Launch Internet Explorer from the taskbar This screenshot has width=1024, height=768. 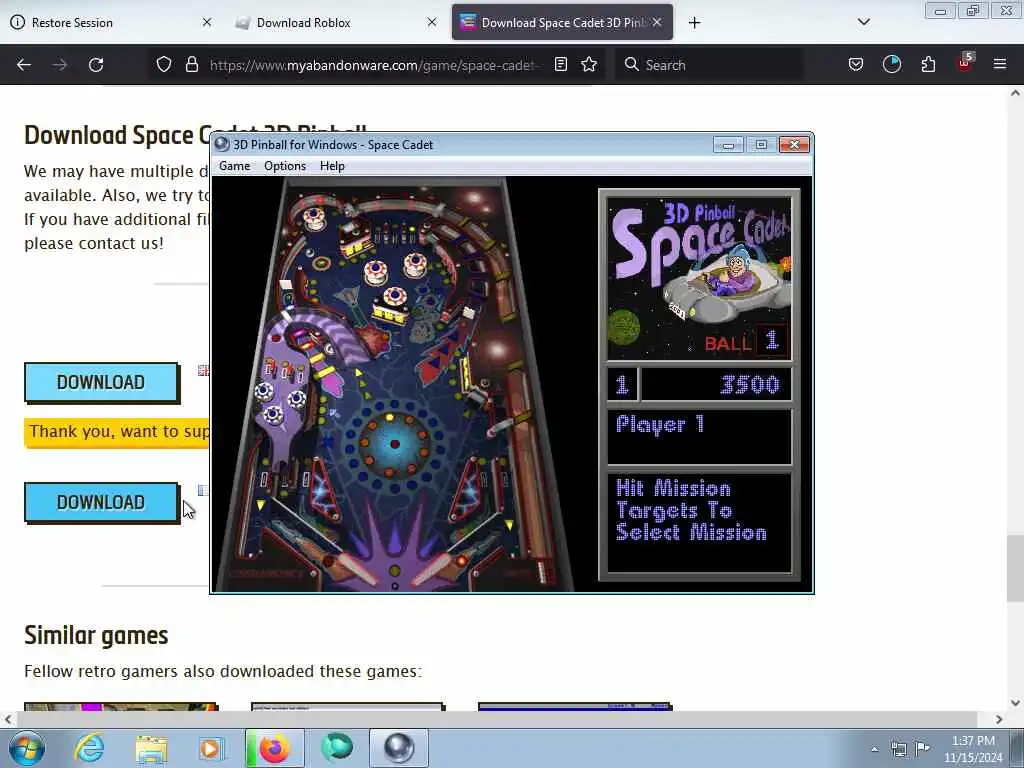89,748
